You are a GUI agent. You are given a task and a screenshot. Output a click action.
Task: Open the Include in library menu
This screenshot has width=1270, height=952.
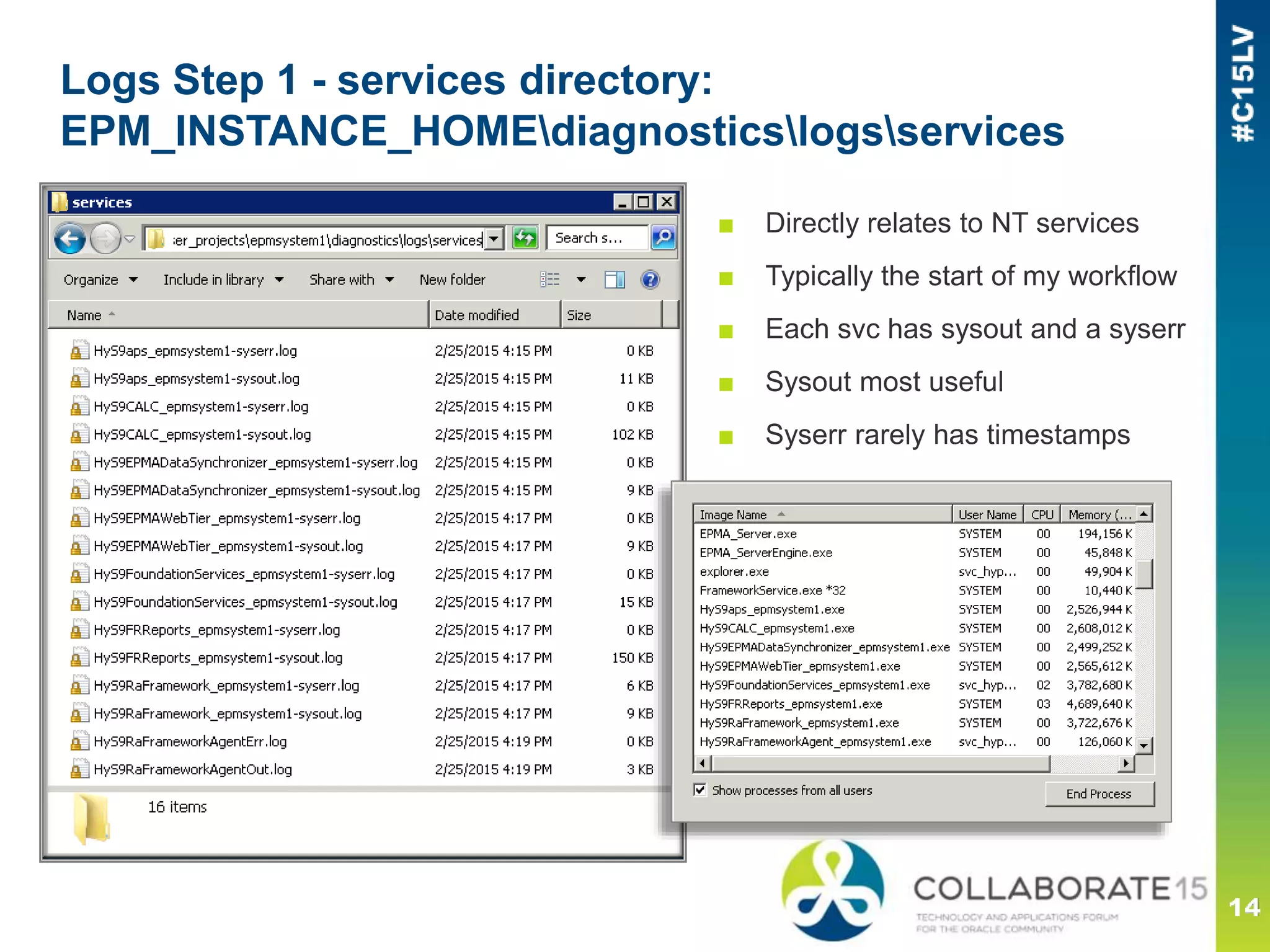point(224,280)
